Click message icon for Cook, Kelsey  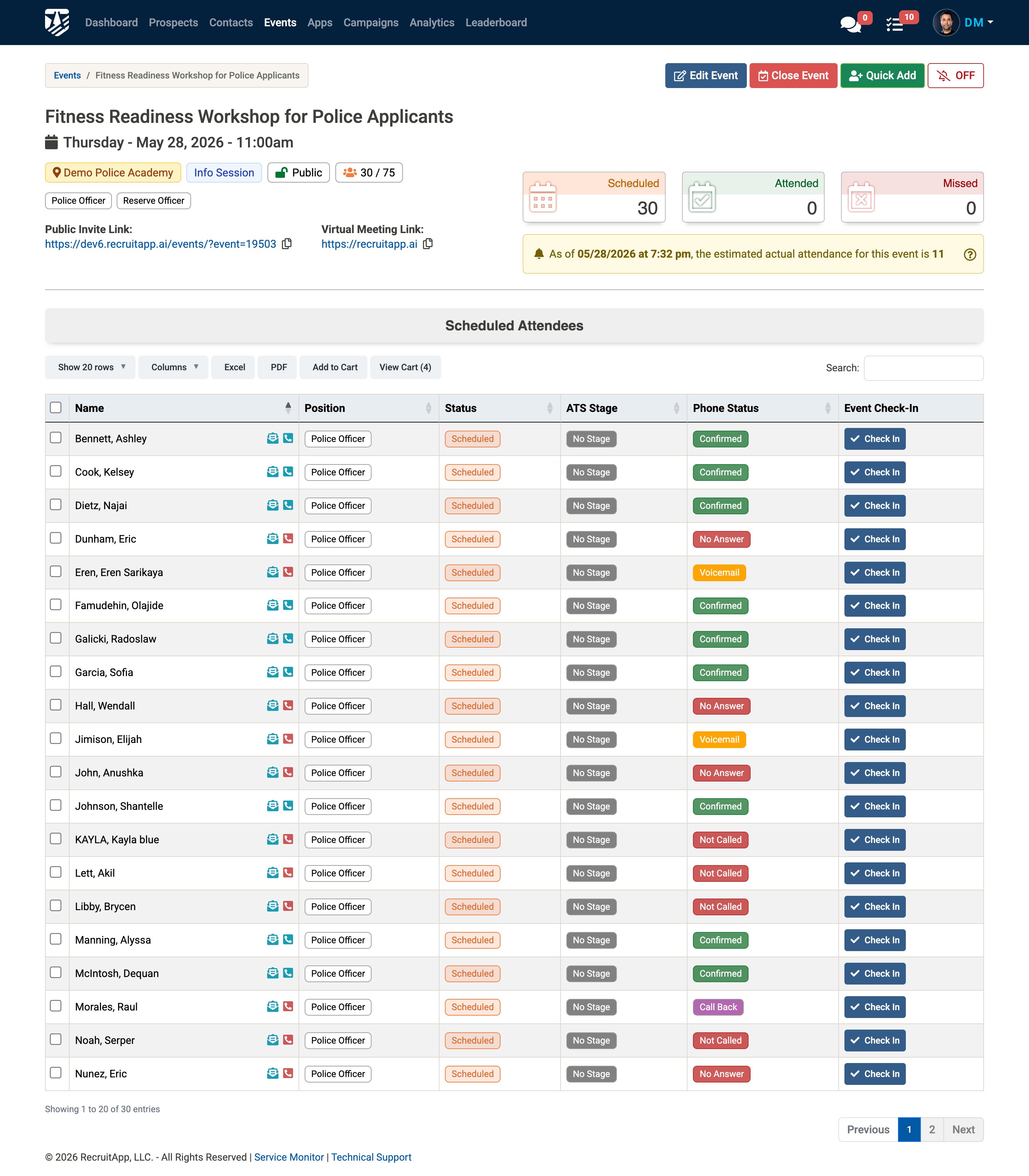(273, 471)
